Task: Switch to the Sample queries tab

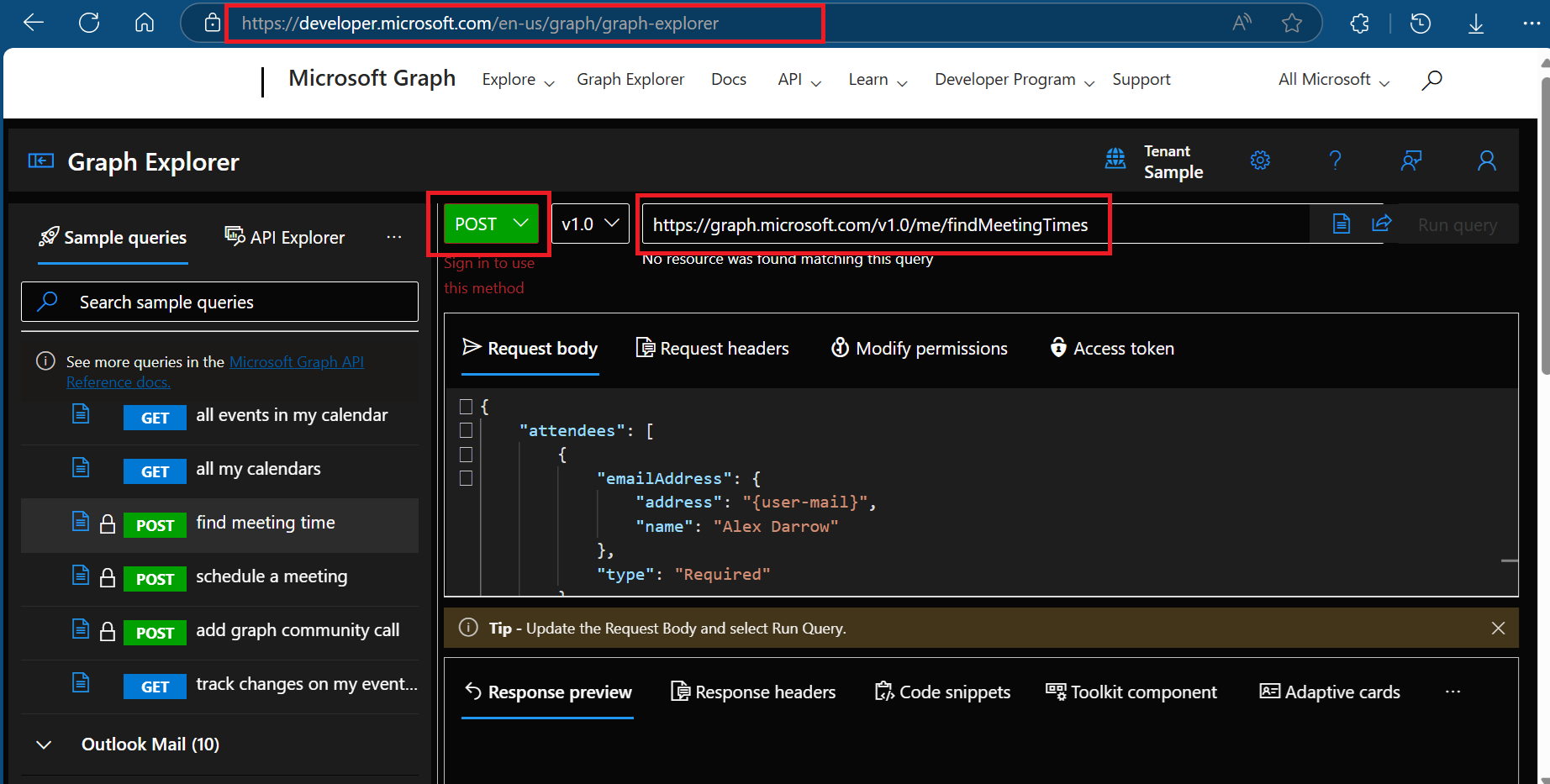Action: [x=113, y=238]
